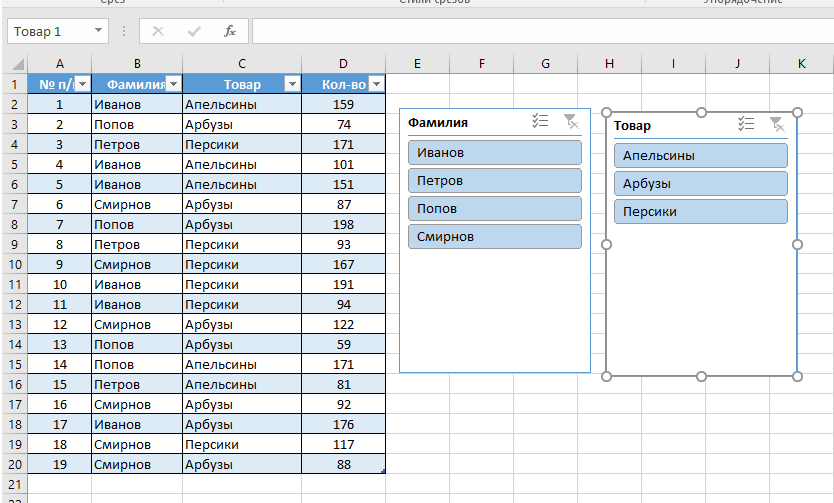Image resolution: width=834 pixels, height=503 pixels.
Task: Click cell with value 88
Action: [x=343, y=464]
